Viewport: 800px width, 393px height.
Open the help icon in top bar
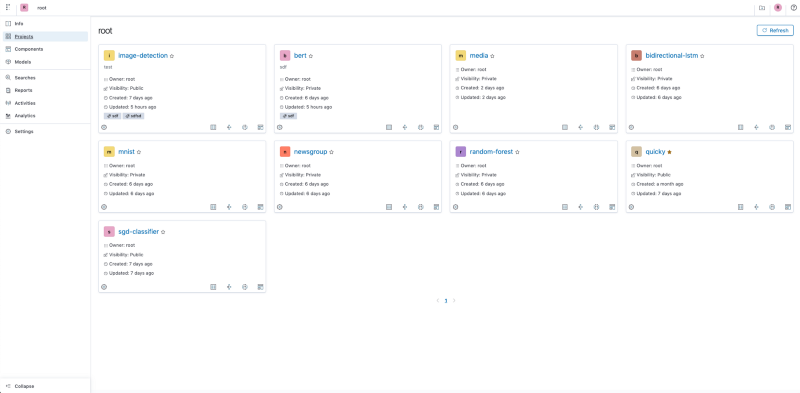coord(793,8)
